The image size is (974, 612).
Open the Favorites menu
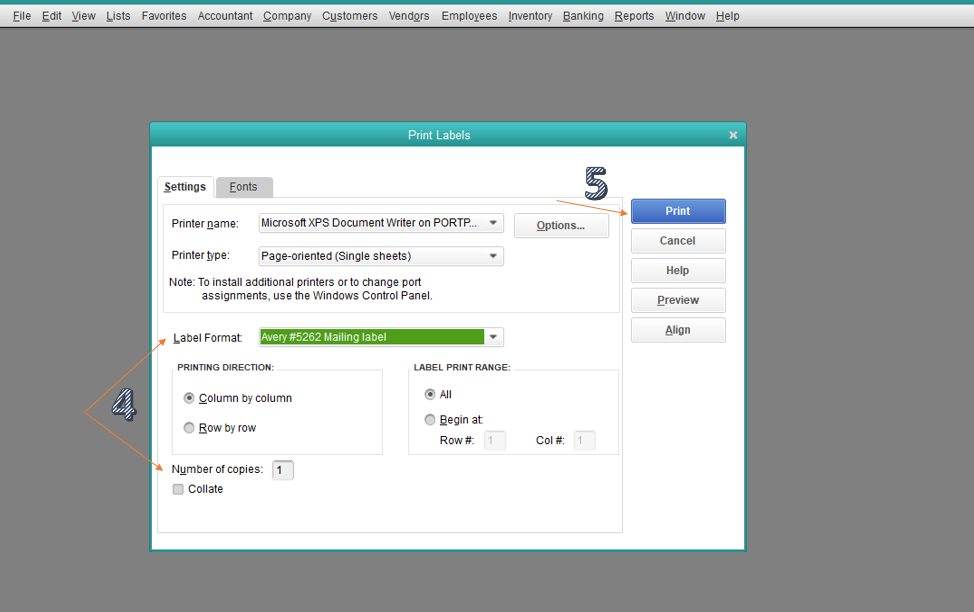coord(164,16)
